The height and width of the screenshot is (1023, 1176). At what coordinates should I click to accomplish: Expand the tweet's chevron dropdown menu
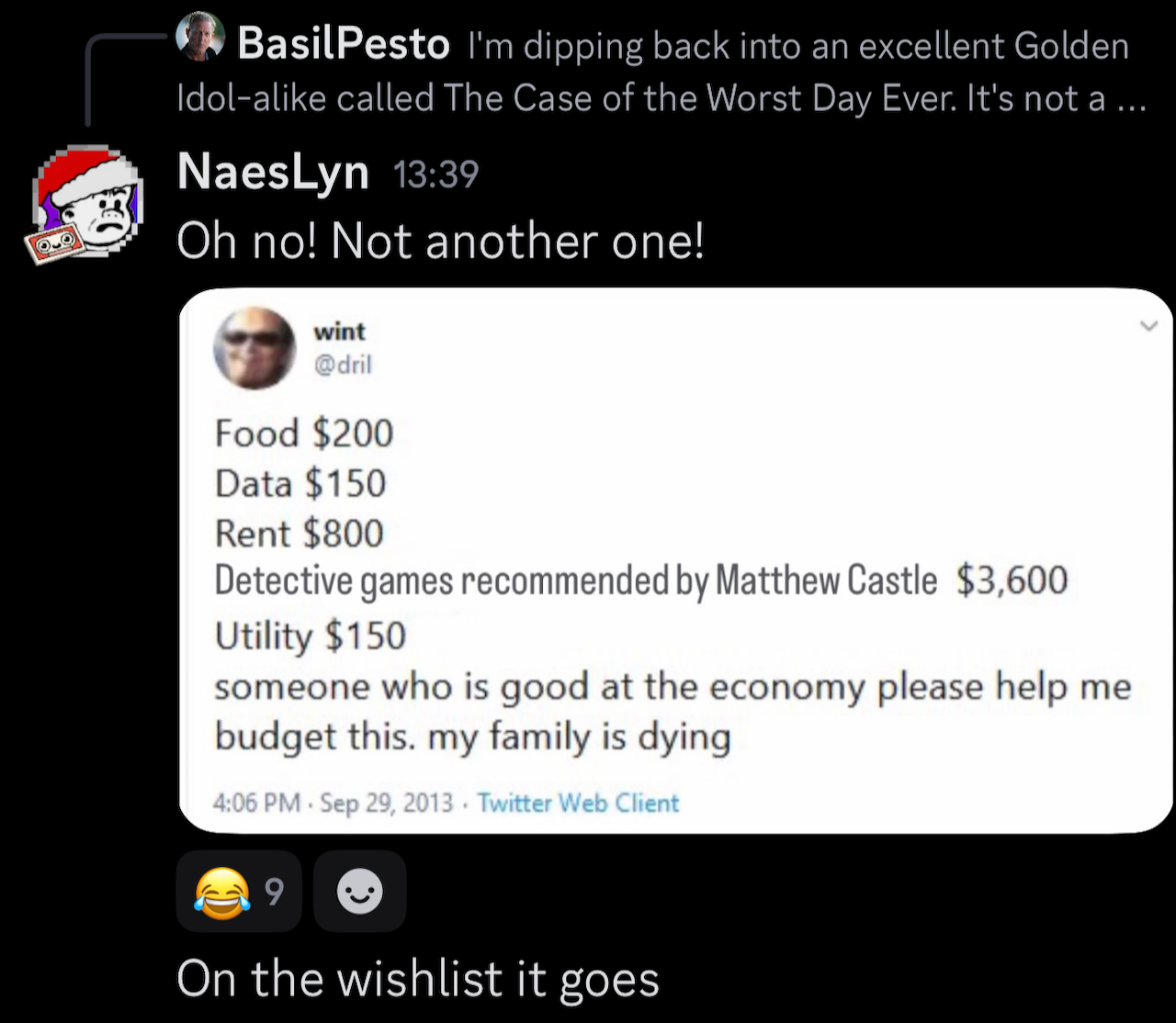[1148, 325]
